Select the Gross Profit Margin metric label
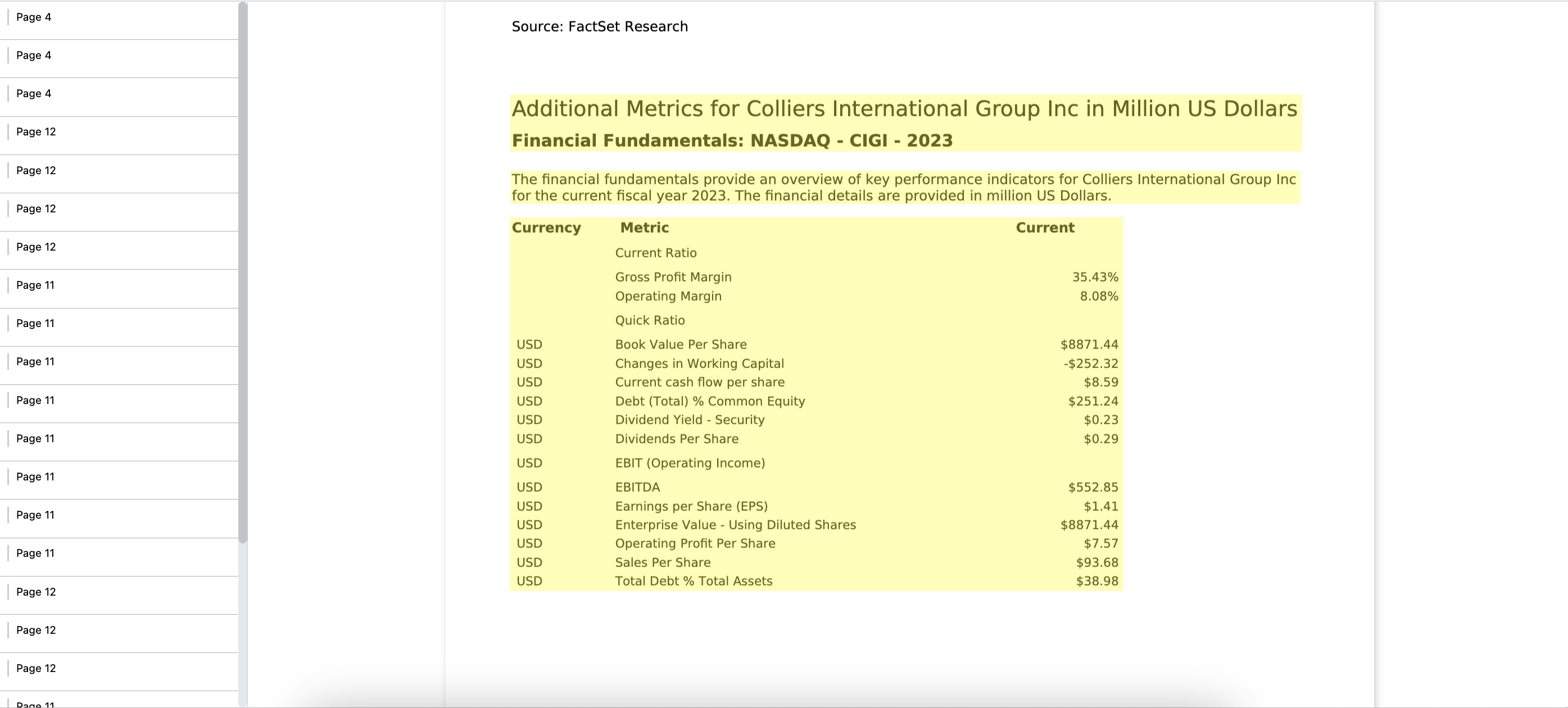 pos(673,277)
